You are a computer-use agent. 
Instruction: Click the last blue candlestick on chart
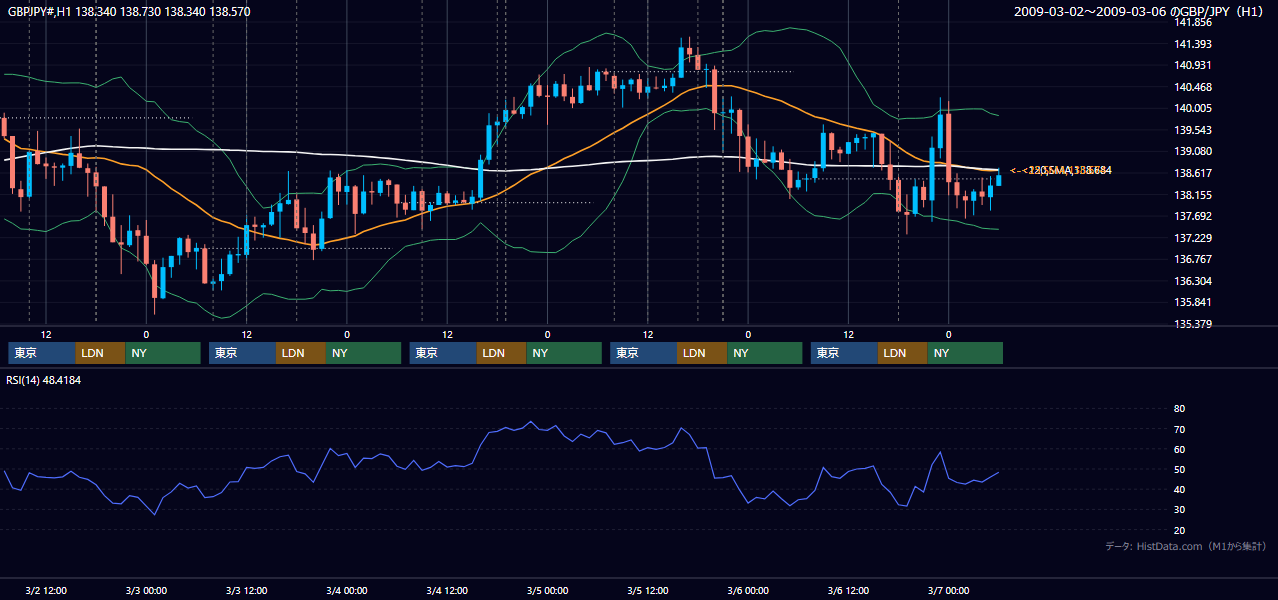[x=998, y=180]
